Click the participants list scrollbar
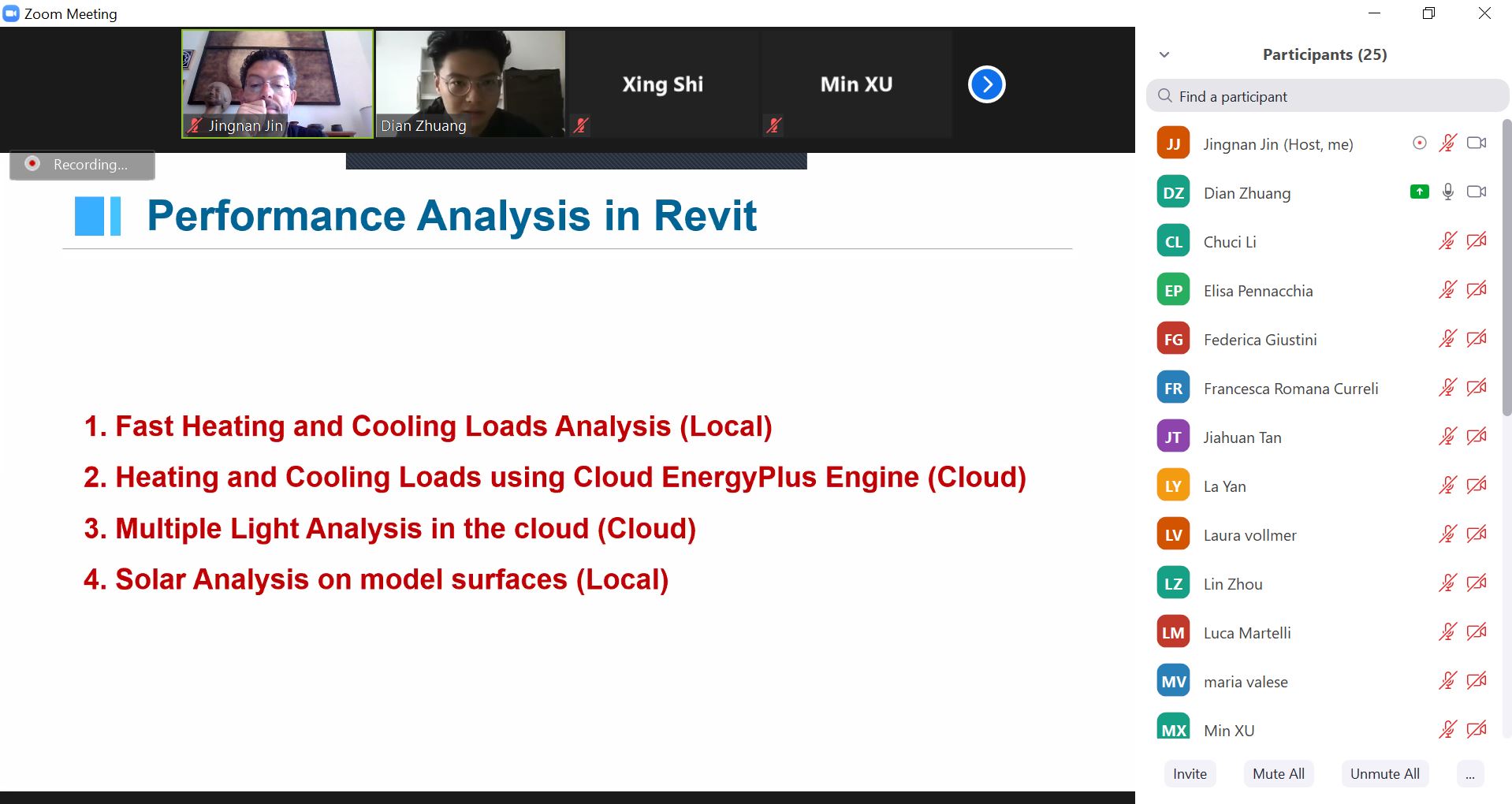The width and height of the screenshot is (1512, 804). 1506,268
